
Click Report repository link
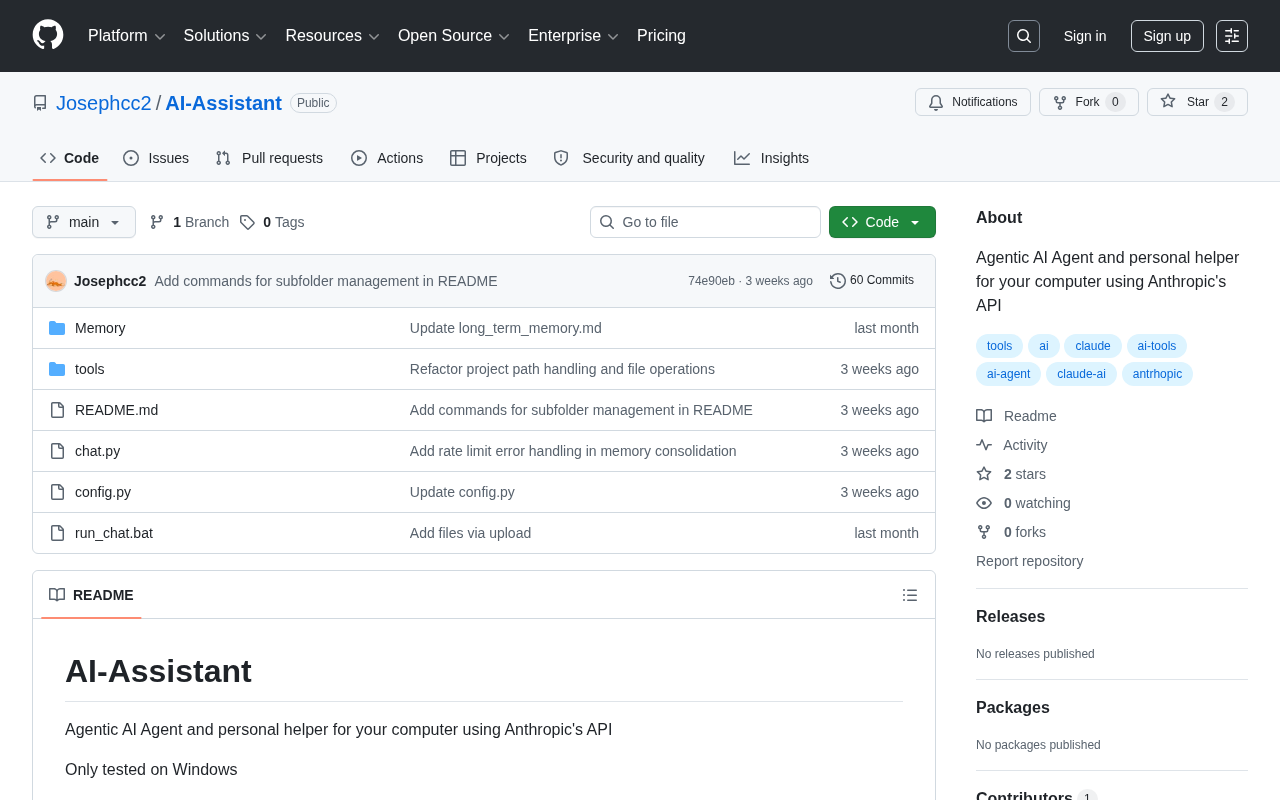[1029, 561]
